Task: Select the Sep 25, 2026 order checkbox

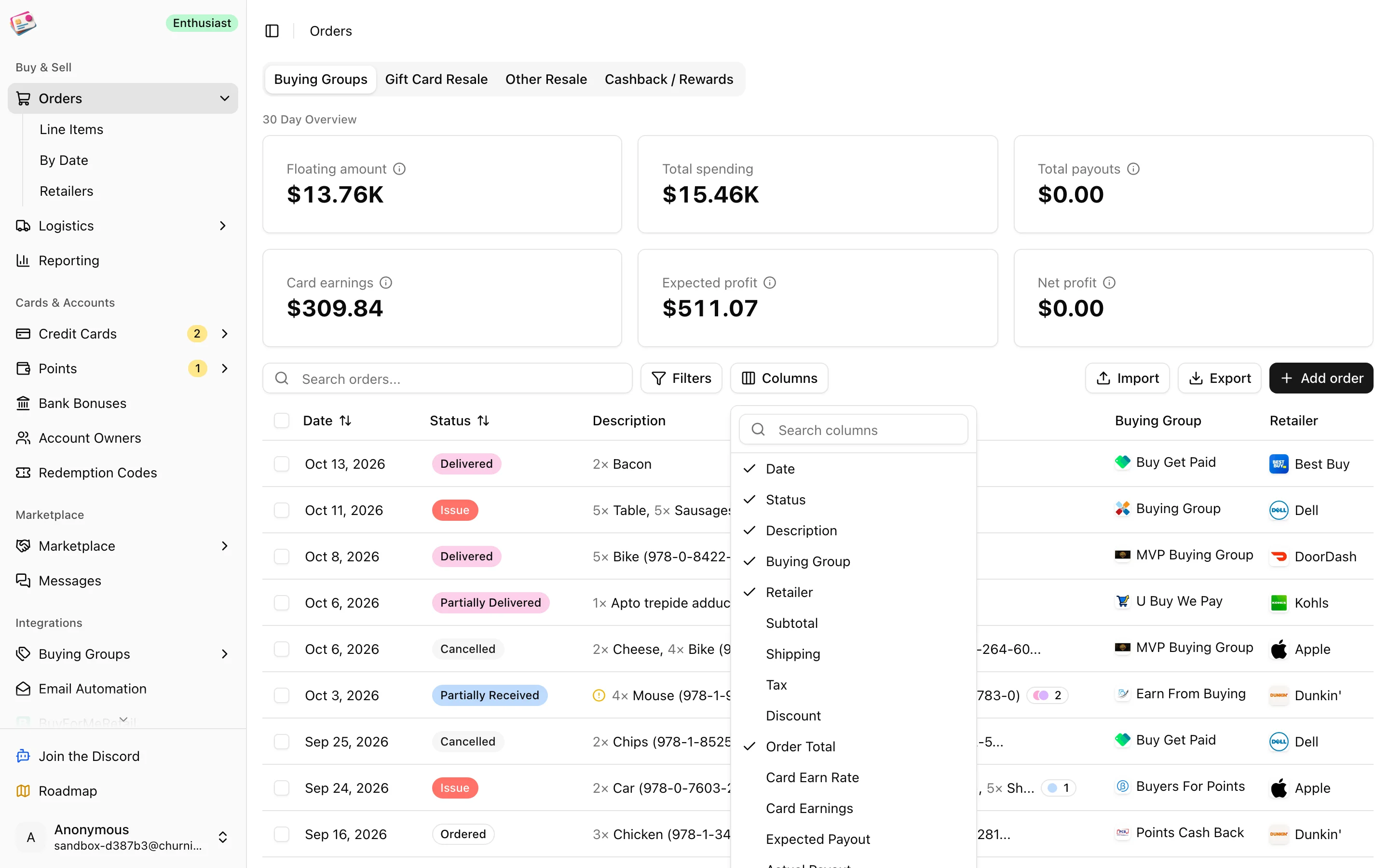Action: 281,742
